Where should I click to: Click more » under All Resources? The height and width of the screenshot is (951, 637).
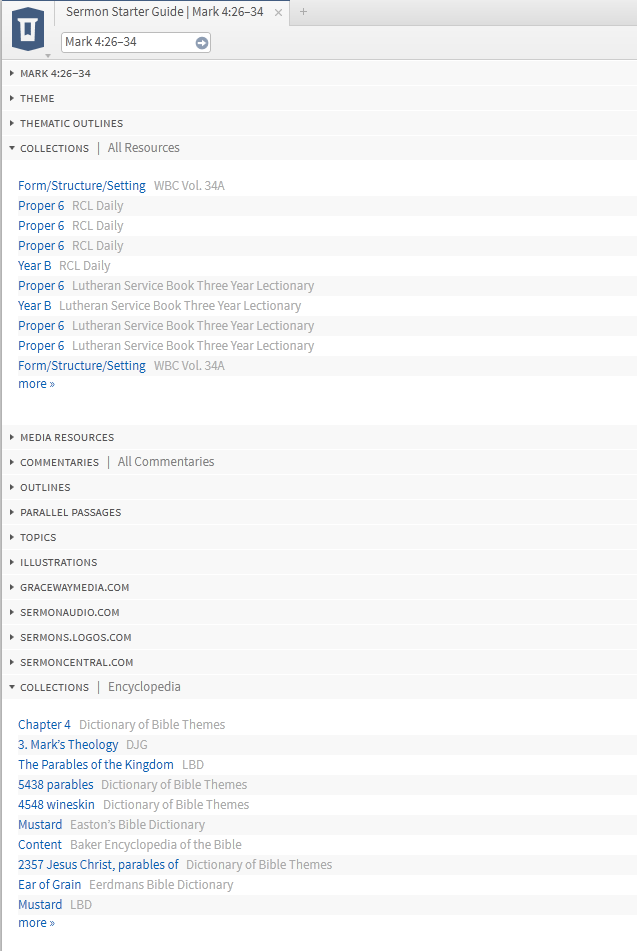coord(36,384)
